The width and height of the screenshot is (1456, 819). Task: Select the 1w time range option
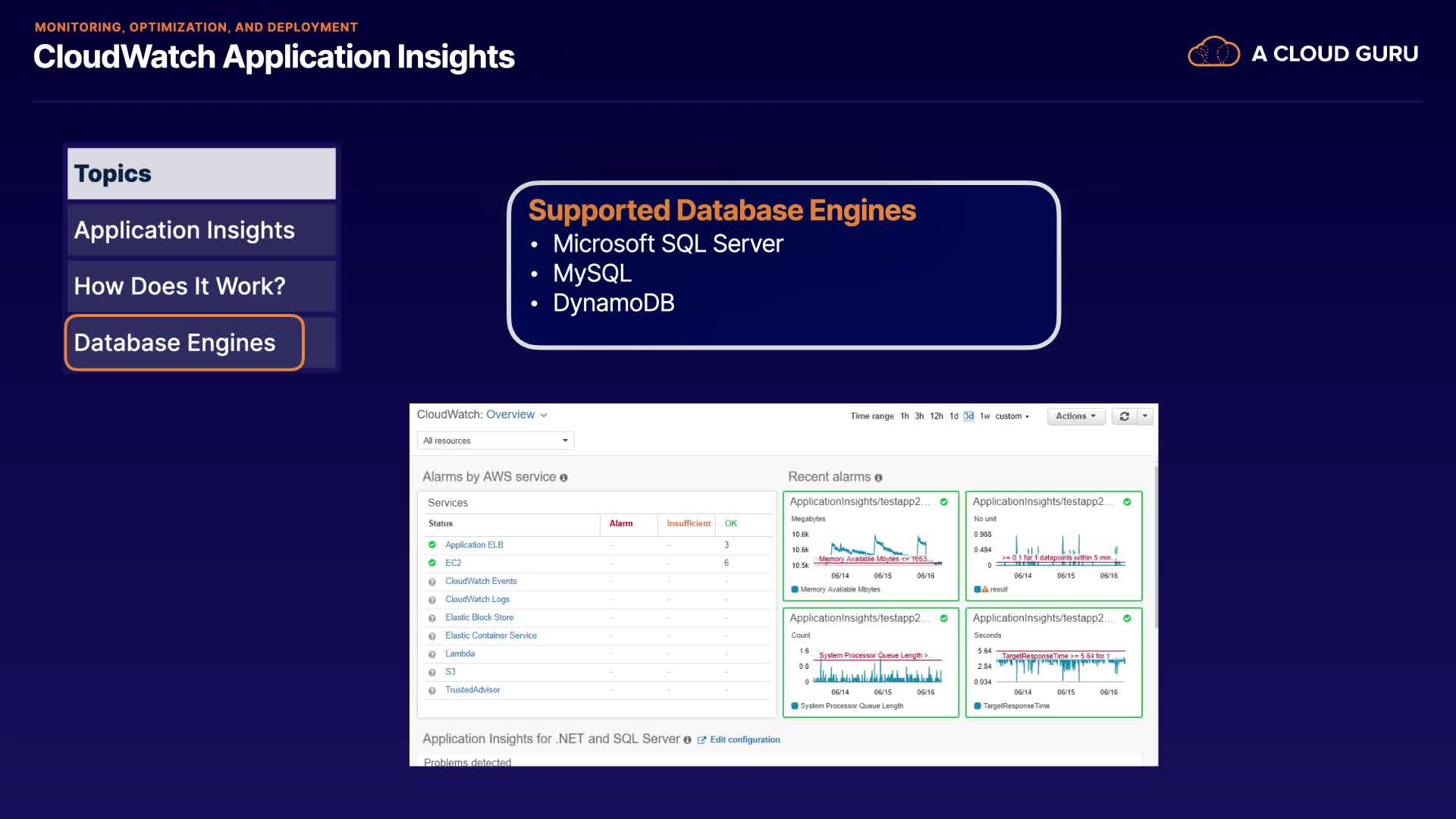click(x=984, y=416)
